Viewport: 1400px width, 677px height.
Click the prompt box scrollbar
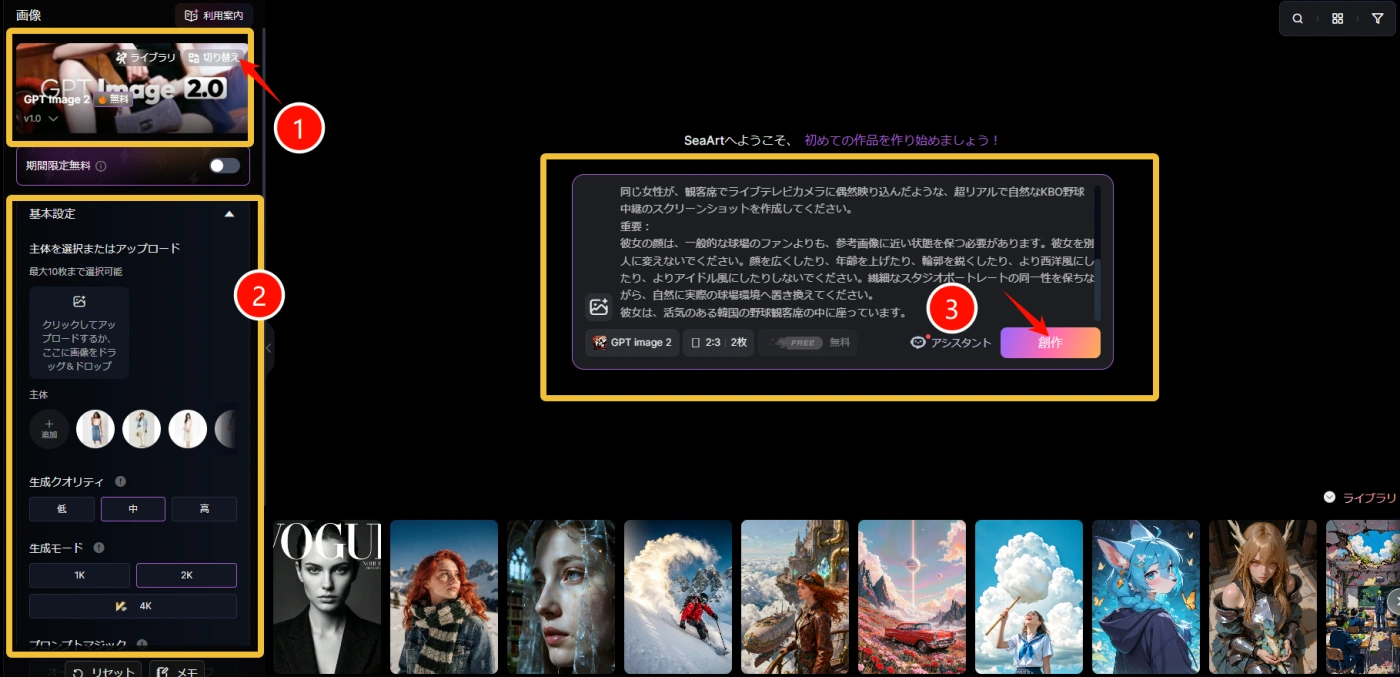tap(1097, 288)
